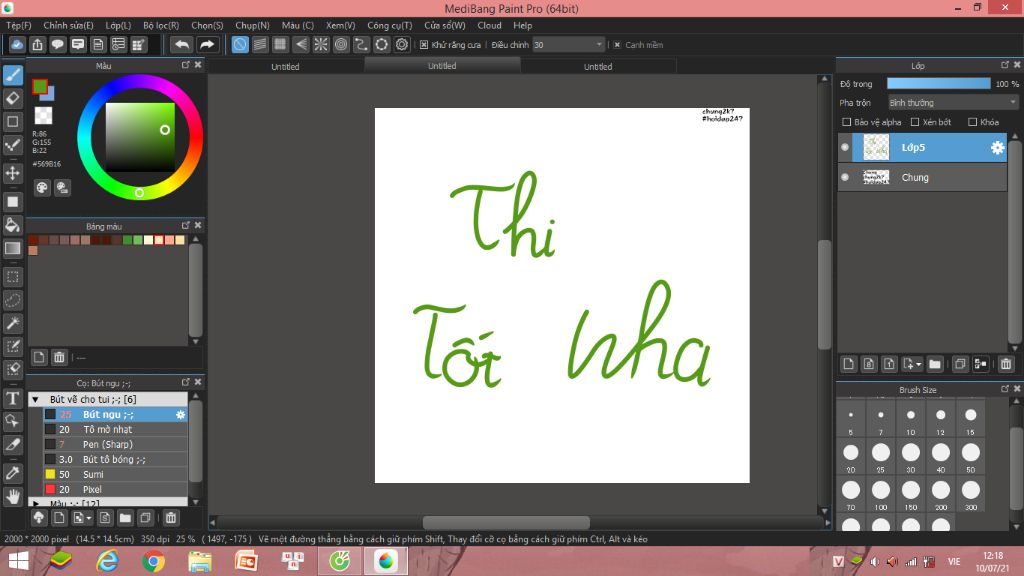Screen dimensions: 1024x576
Task: Select the rectangular Select tool
Action: 12,277
